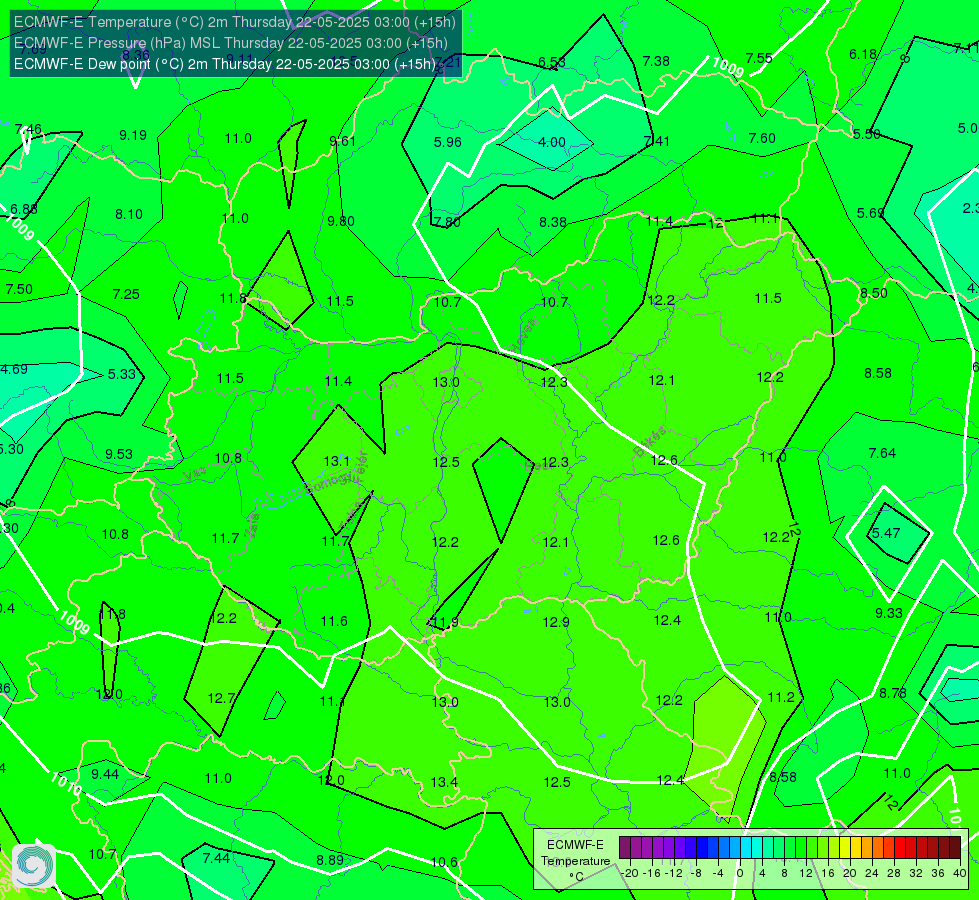979x900 pixels.
Task: Click the 9.80 temperature value
Action: 341,222
